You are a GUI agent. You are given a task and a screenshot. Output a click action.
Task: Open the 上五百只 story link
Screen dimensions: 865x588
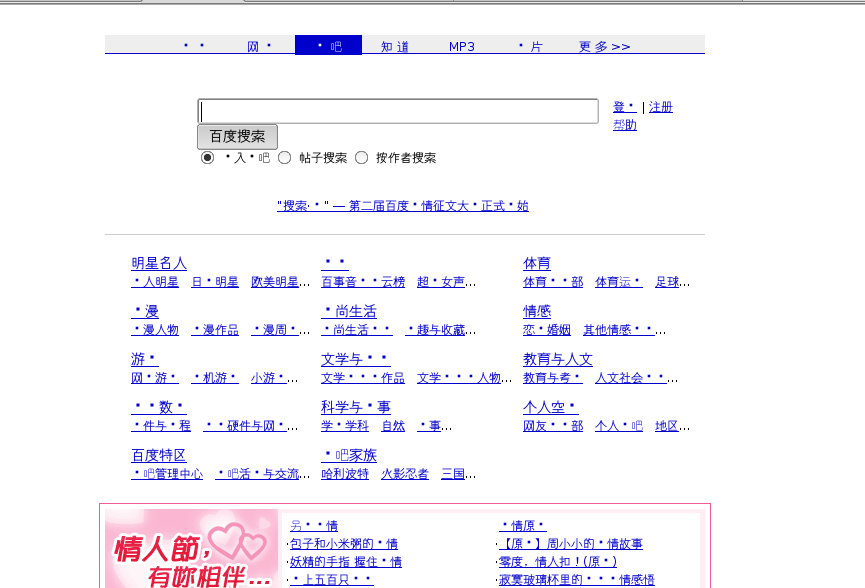332,580
